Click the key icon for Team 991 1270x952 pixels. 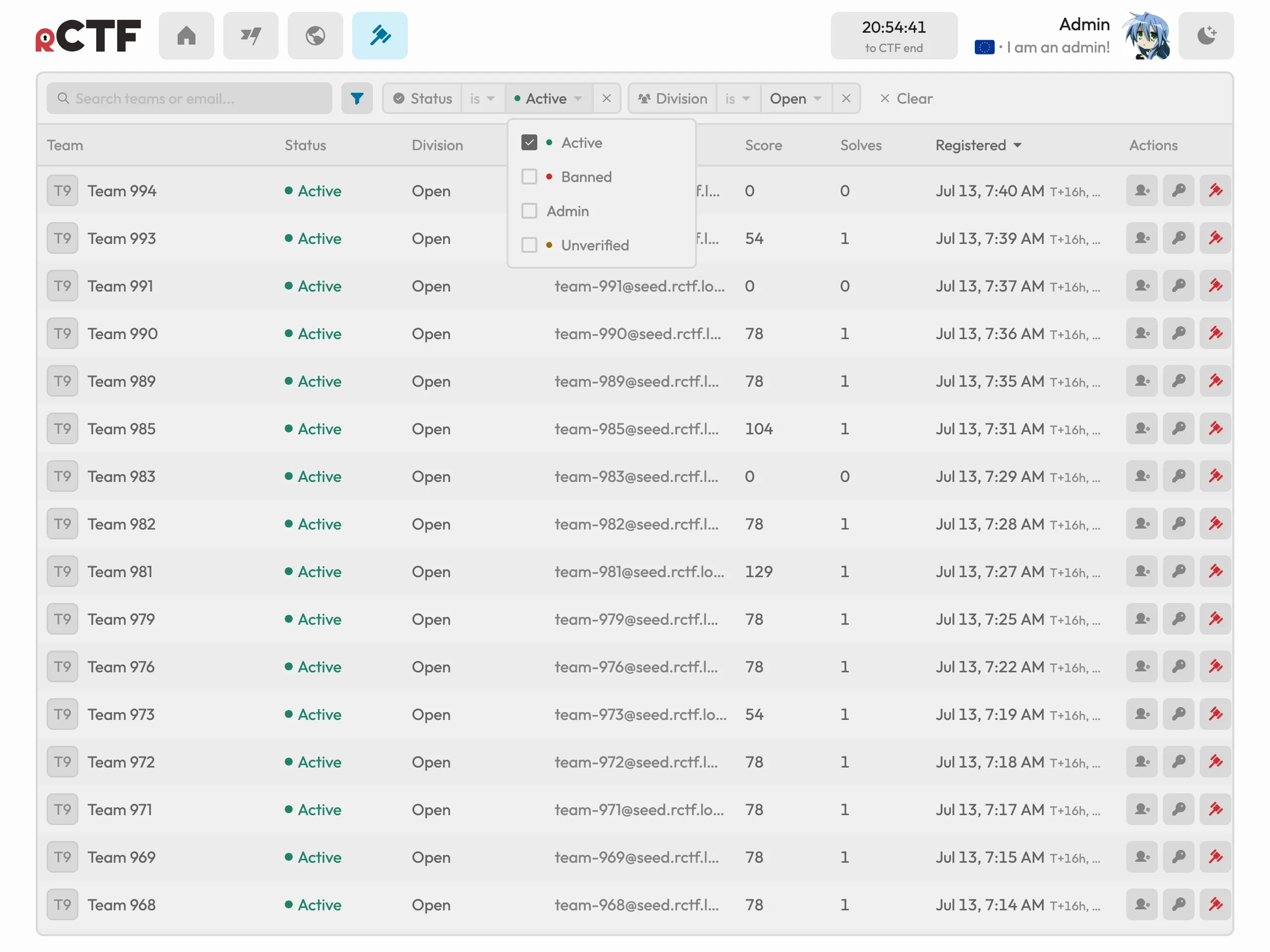(x=1178, y=286)
